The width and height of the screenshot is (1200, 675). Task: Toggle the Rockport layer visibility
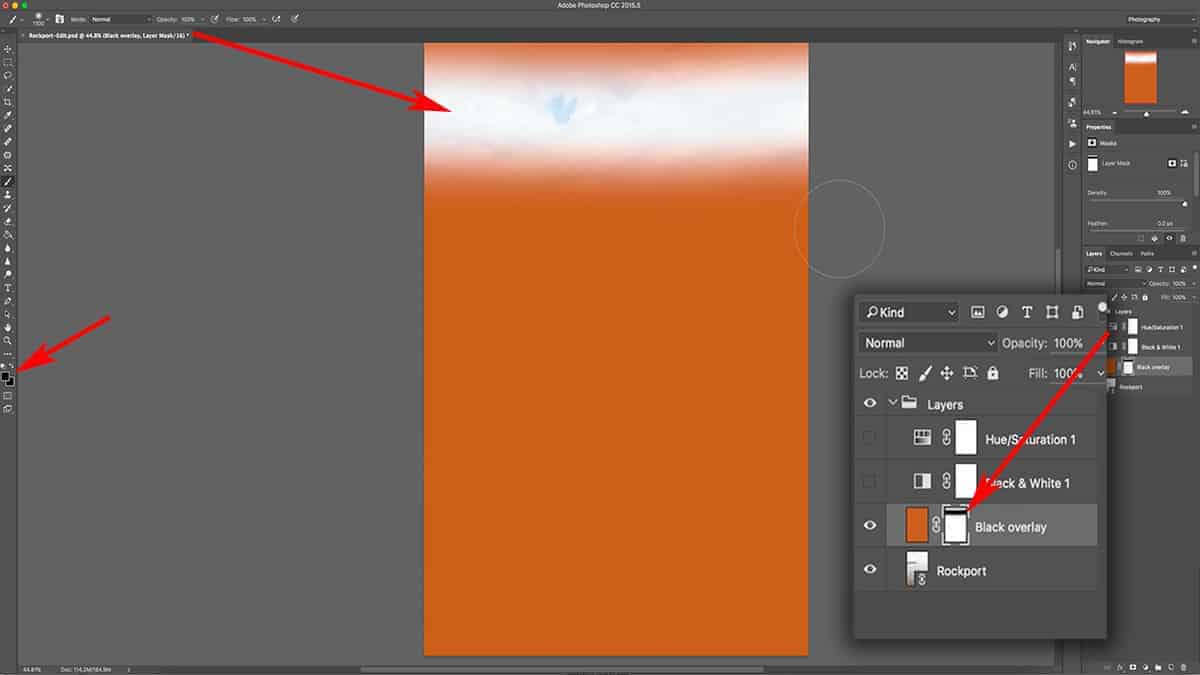869,570
